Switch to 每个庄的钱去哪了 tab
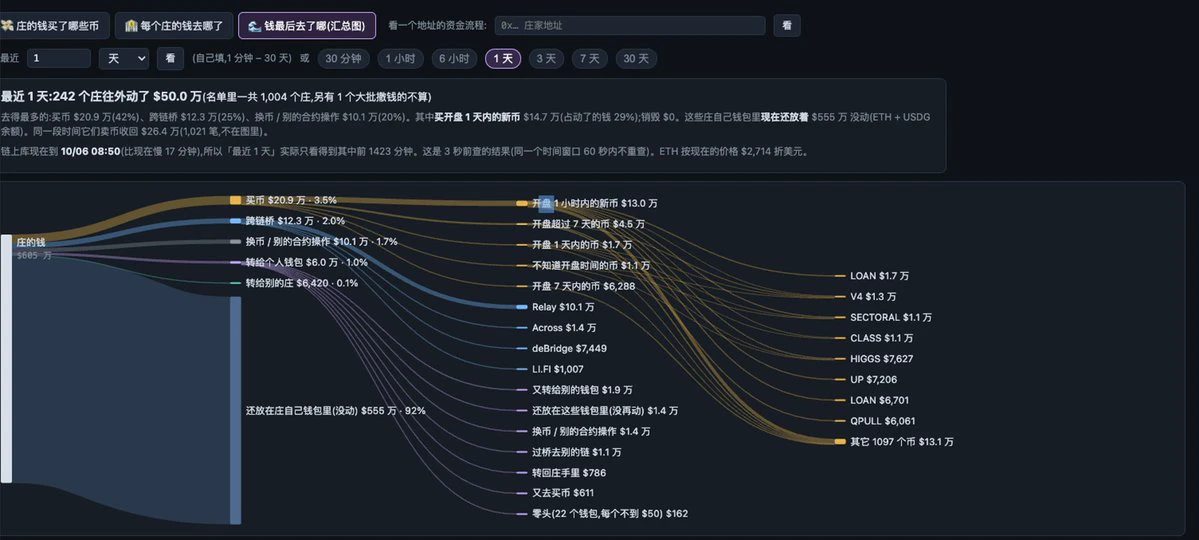This screenshot has width=1199, height=540. pos(174,25)
